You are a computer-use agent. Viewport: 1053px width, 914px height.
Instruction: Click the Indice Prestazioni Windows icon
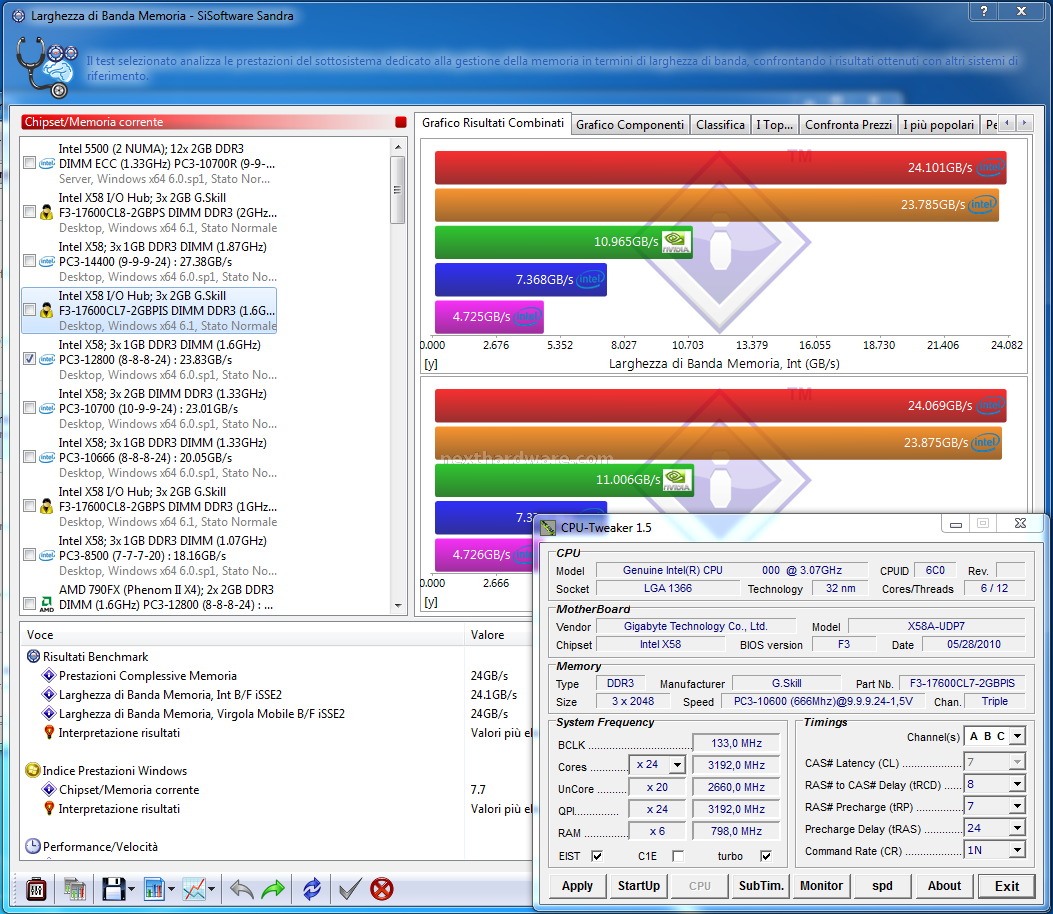33,770
